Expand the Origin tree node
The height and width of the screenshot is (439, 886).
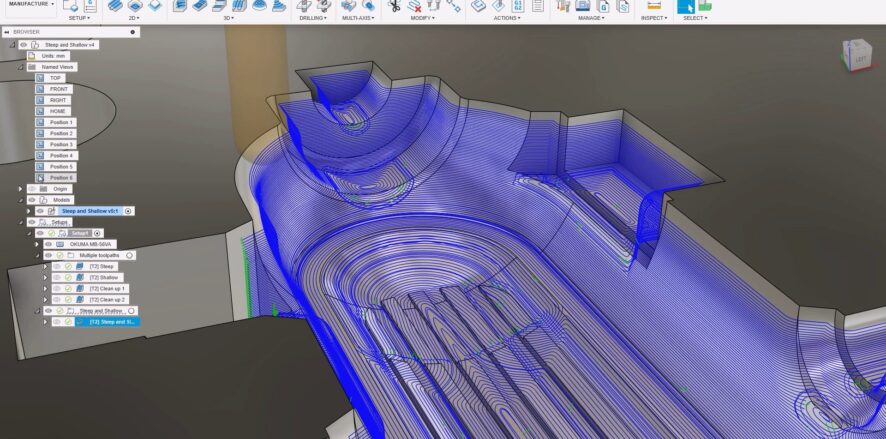[x=20, y=189]
